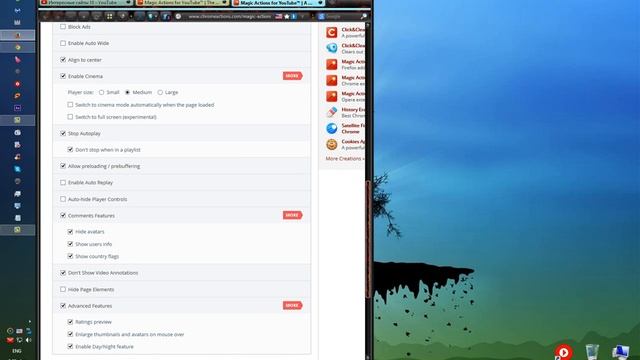Untick the Ratings preview checkbox
The image size is (640, 360).
[x=70, y=322]
